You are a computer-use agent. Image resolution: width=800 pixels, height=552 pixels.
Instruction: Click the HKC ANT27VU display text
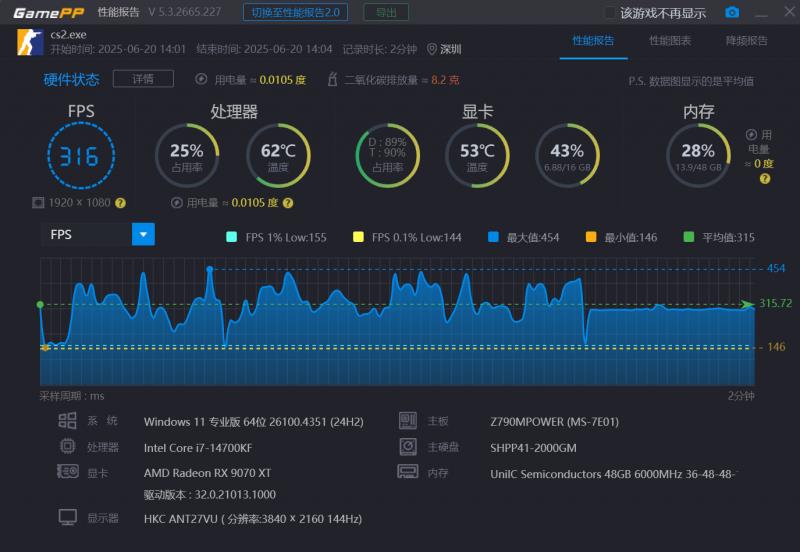point(253,519)
